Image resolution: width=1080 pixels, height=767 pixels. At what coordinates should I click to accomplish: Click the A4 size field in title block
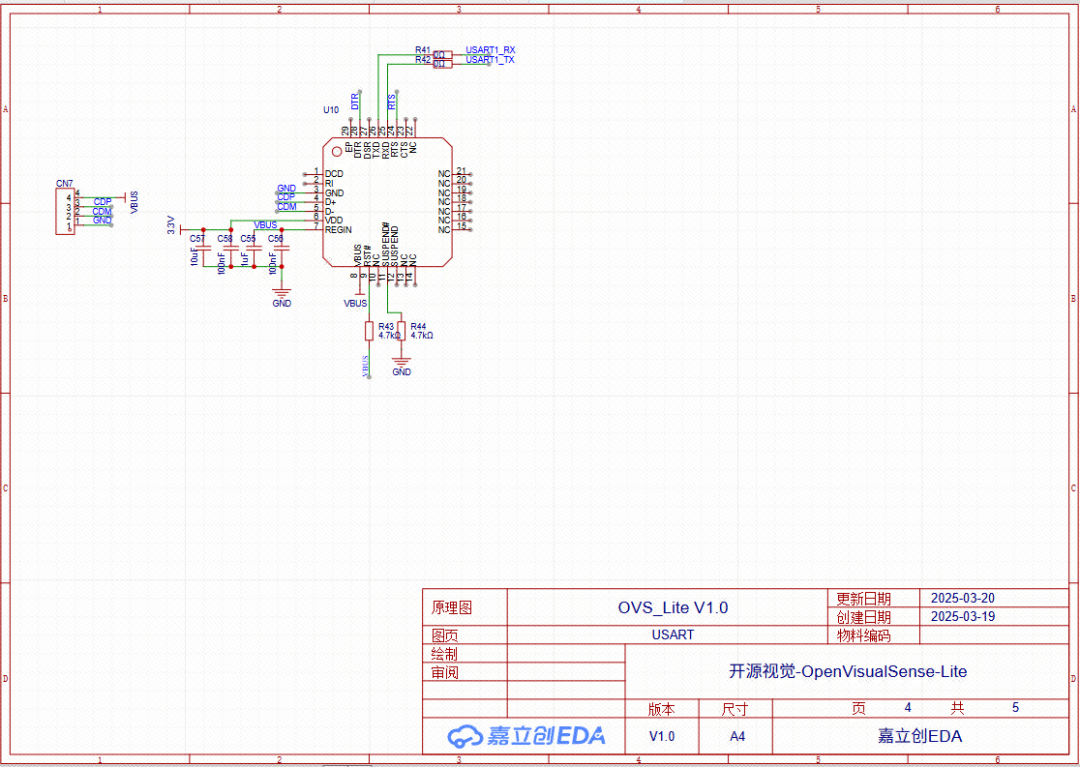pyautogui.click(x=736, y=735)
